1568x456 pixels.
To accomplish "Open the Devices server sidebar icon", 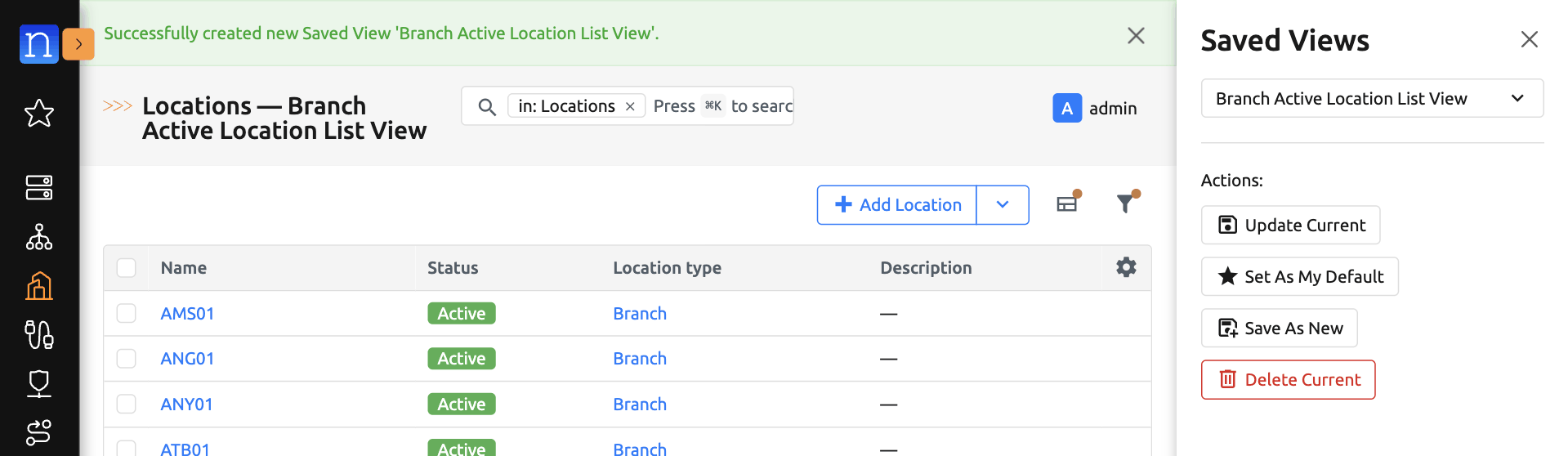I will pos(38,187).
